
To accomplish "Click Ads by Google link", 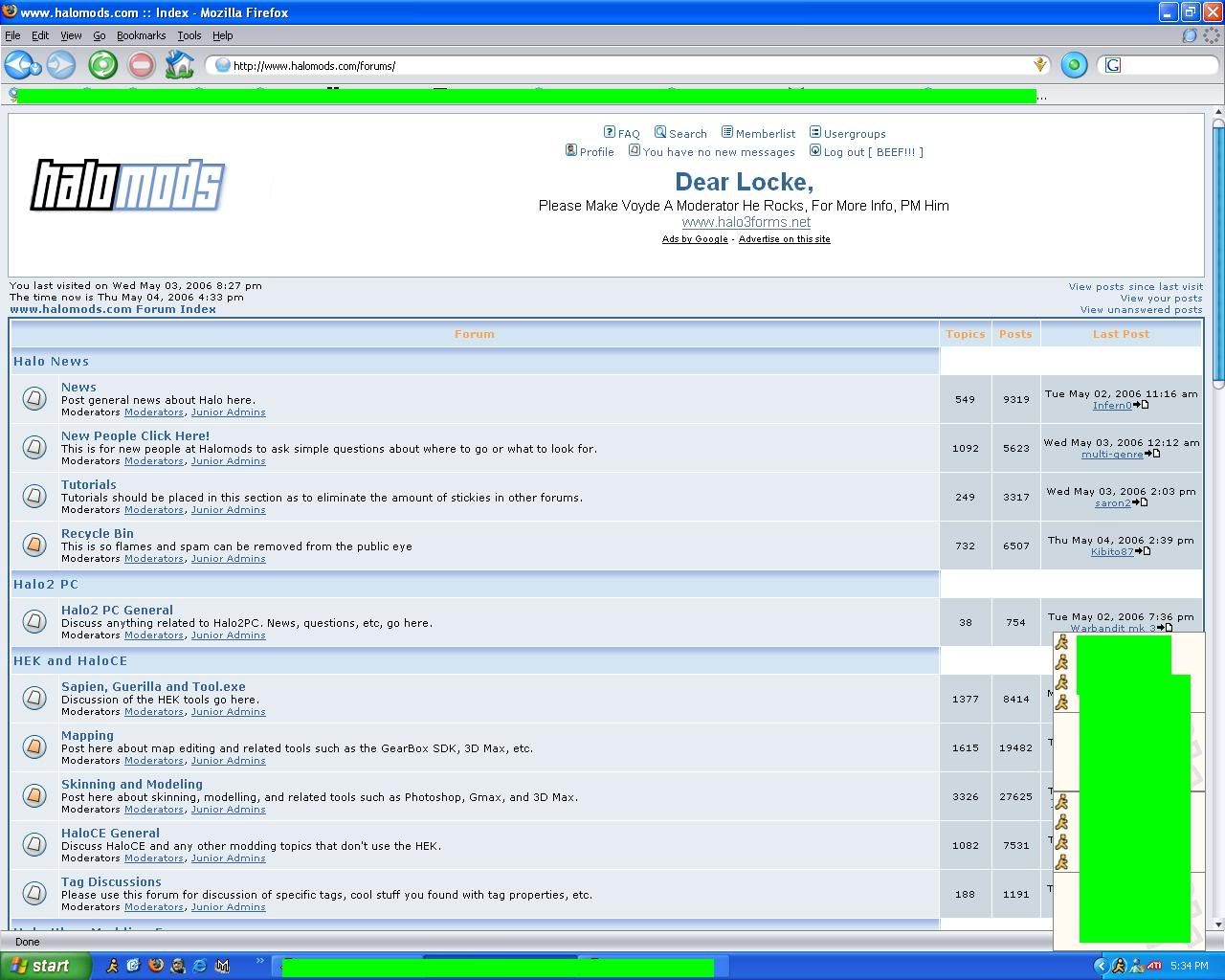I will (x=695, y=239).
